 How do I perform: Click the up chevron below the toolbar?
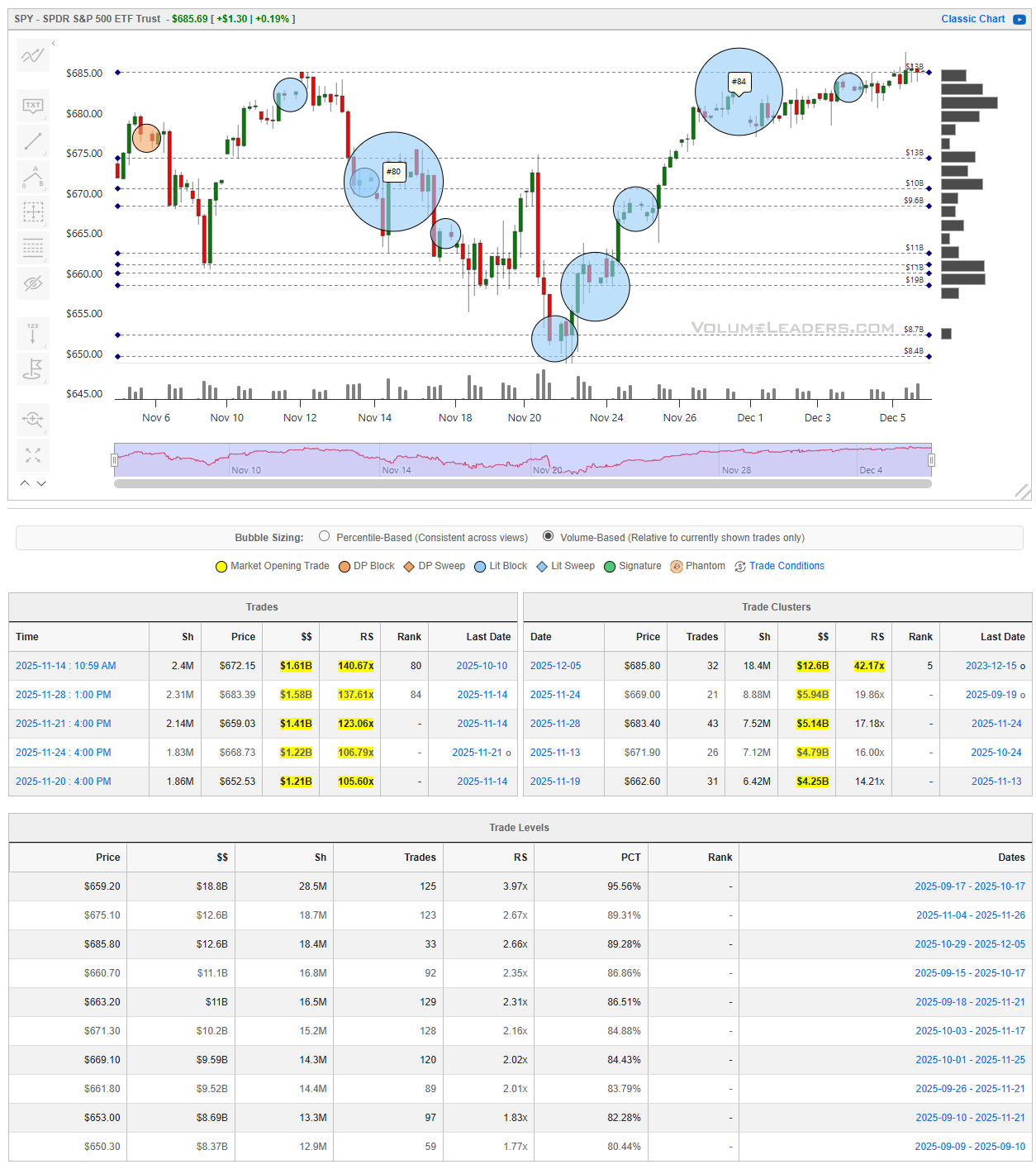[x=25, y=483]
